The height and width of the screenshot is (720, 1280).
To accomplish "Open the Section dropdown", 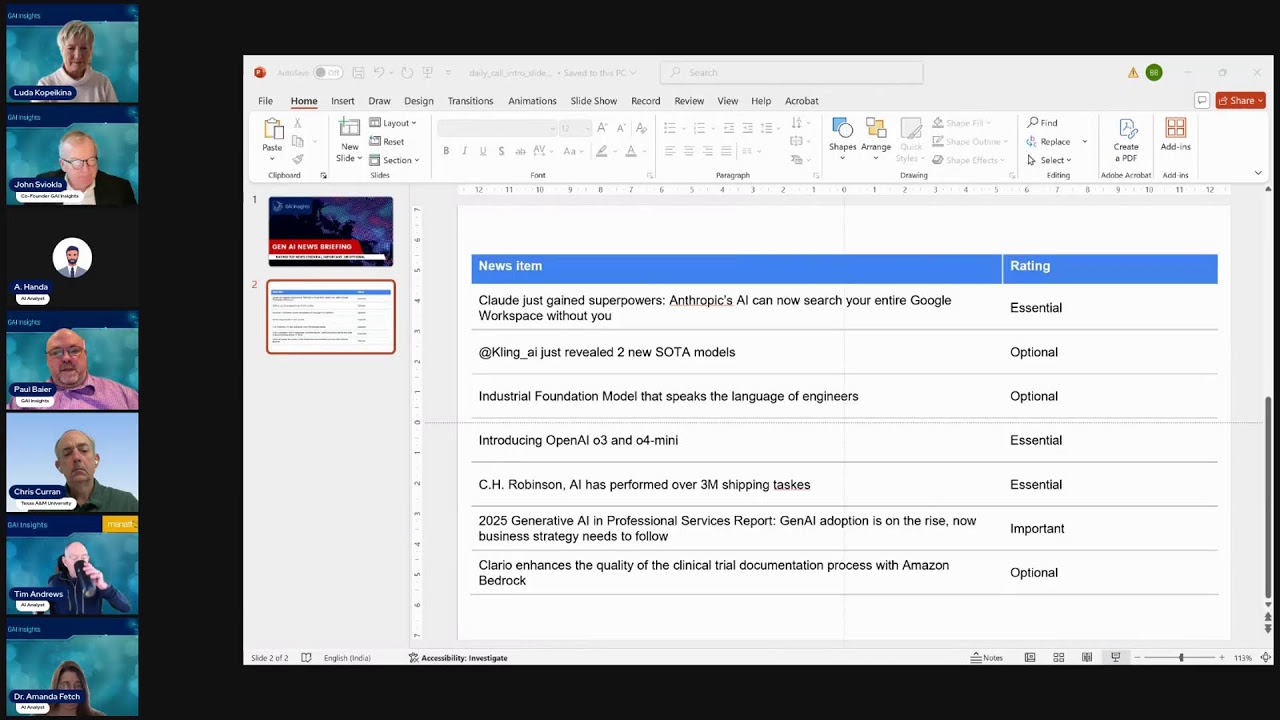I will 394,160.
